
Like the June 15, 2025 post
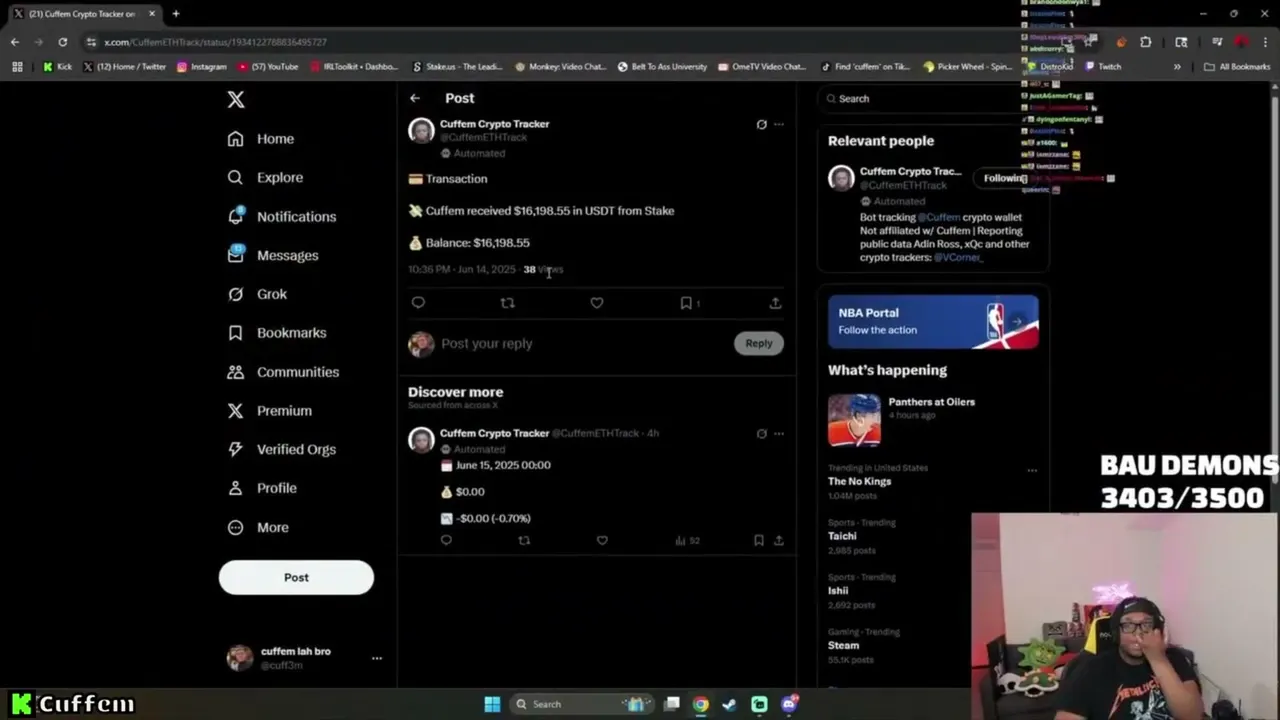602,540
